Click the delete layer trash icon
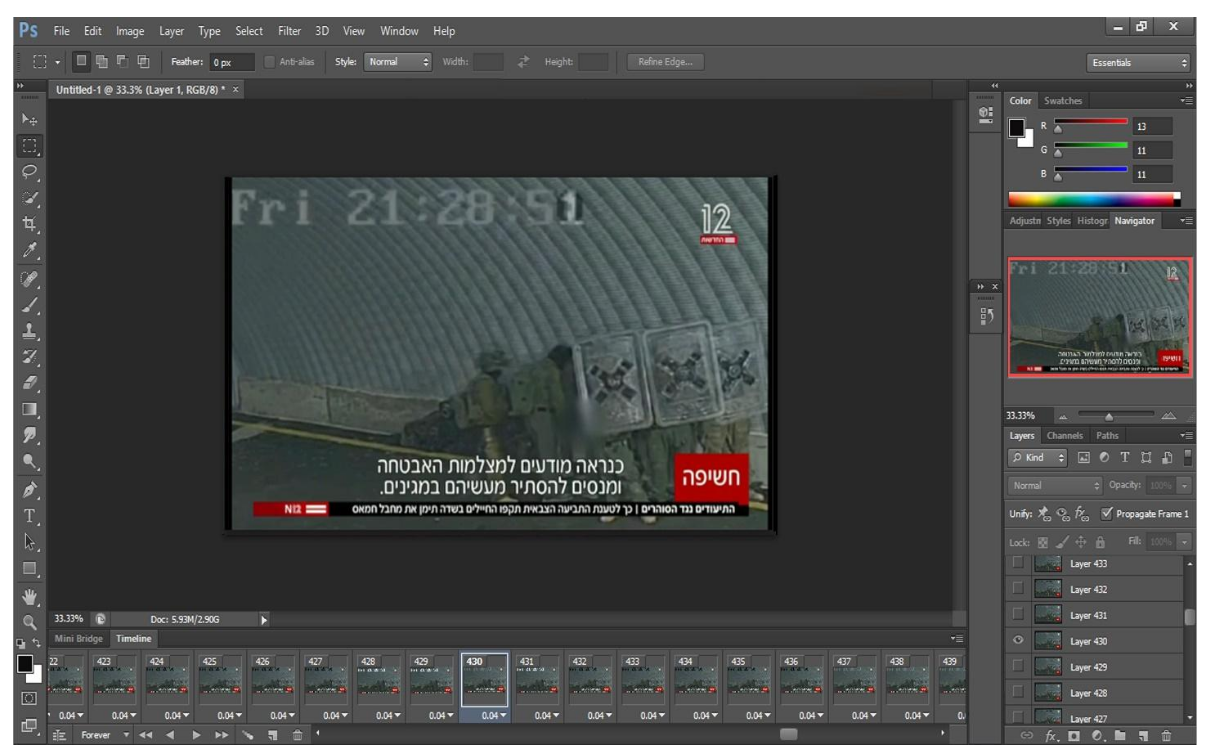 [x=1166, y=737]
